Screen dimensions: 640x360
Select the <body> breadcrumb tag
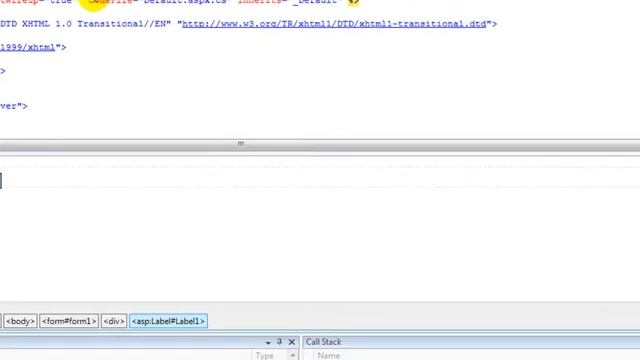tap(20, 321)
